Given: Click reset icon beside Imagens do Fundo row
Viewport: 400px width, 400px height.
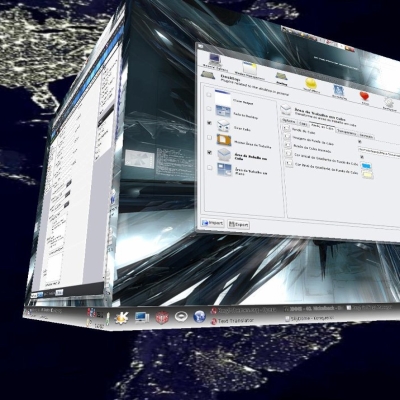Looking at the screenshot, I should coord(287,136).
